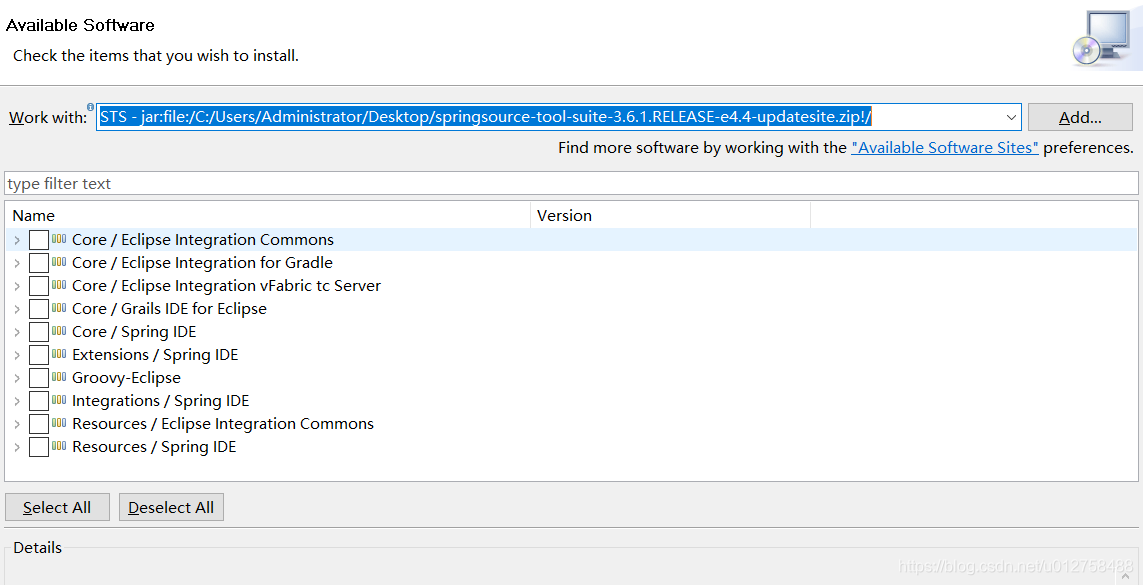Expand Extensions / Spring IDE node
Screen dimensions: 1143x585
[17, 355]
